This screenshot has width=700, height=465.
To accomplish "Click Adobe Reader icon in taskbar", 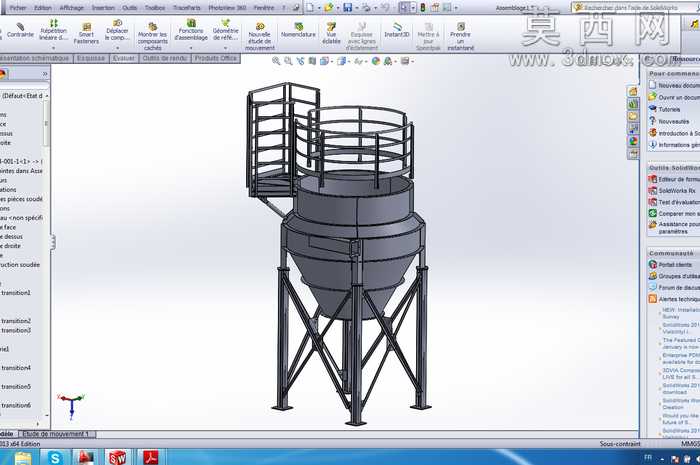I will (150, 457).
